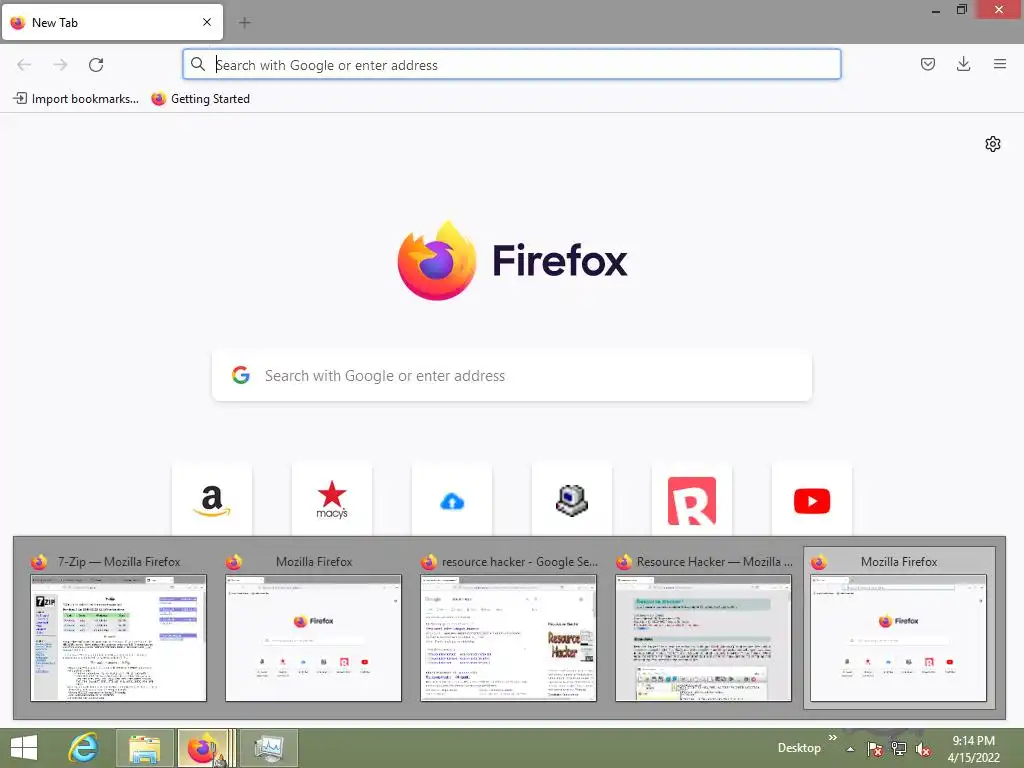The image size is (1024, 768).
Task: Click the Back navigation arrow
Action: coord(24,65)
